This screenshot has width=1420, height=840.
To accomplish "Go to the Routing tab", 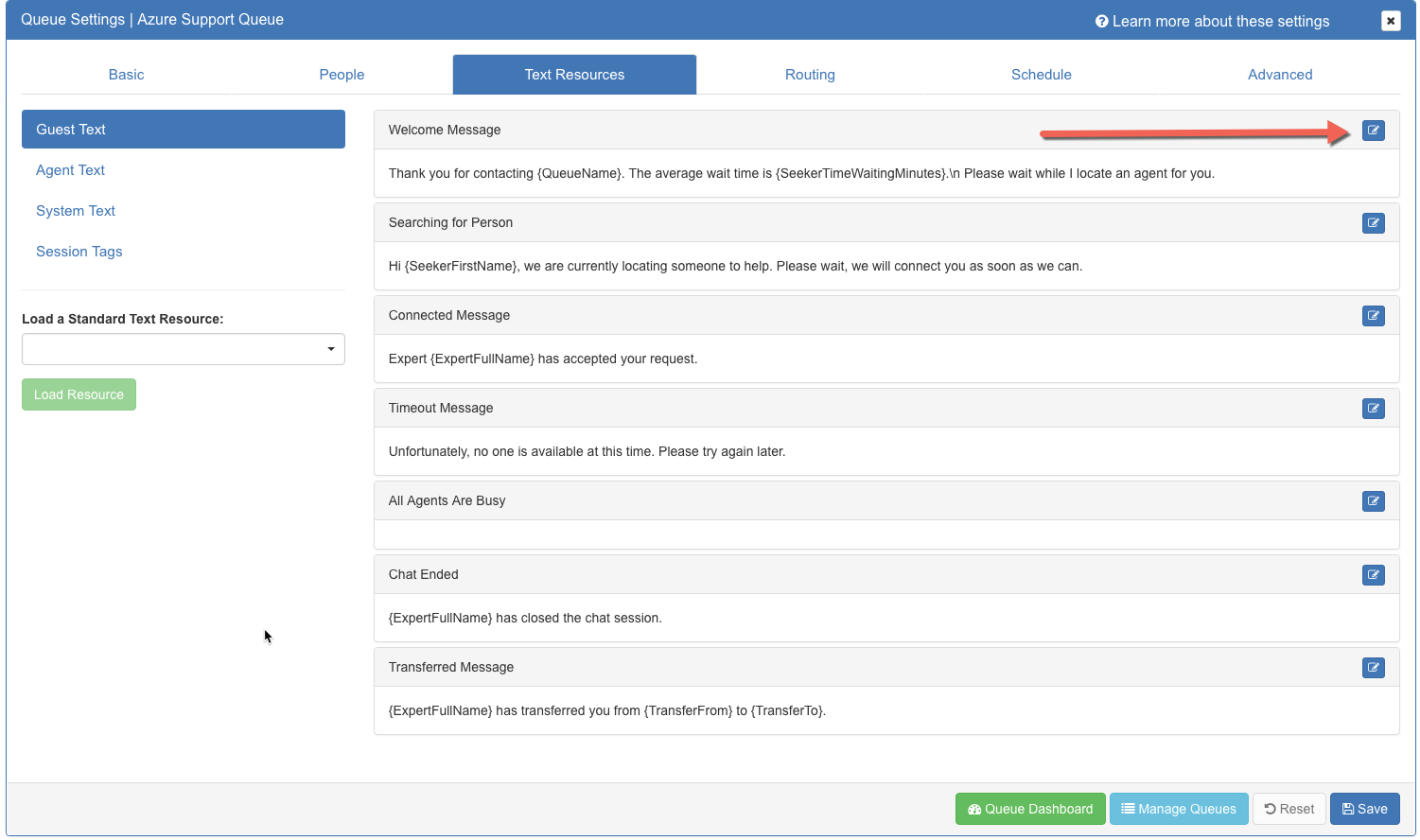I will pos(810,75).
